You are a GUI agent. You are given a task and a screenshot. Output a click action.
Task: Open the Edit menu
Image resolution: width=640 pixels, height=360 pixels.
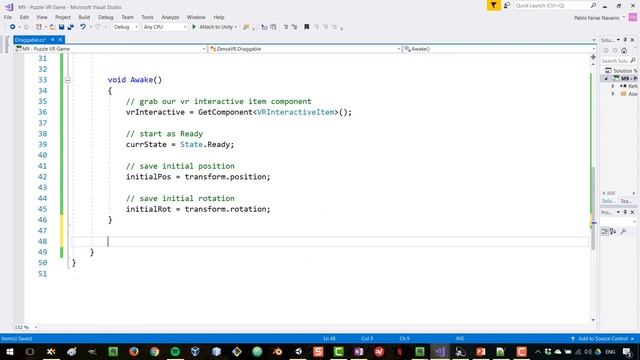tap(24, 17)
